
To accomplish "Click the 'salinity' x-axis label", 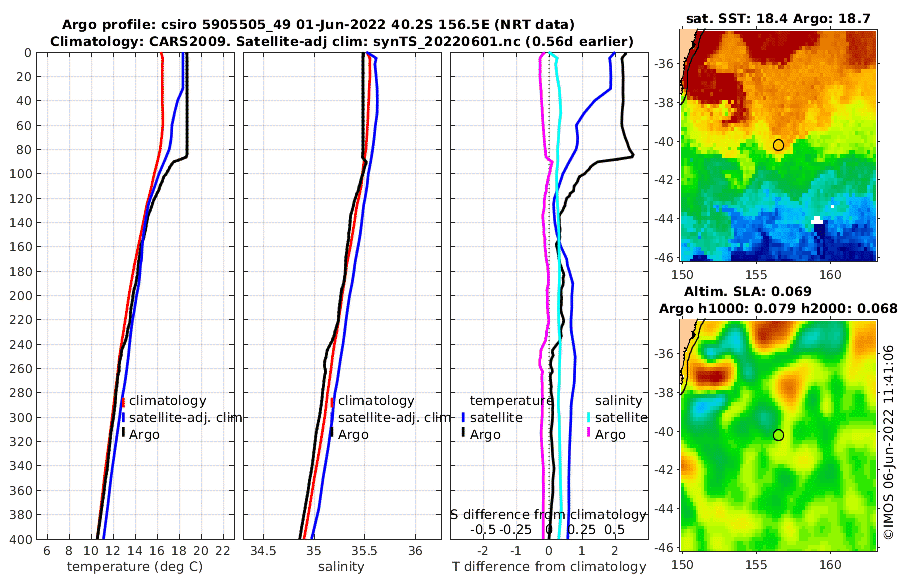I will 341,567.
